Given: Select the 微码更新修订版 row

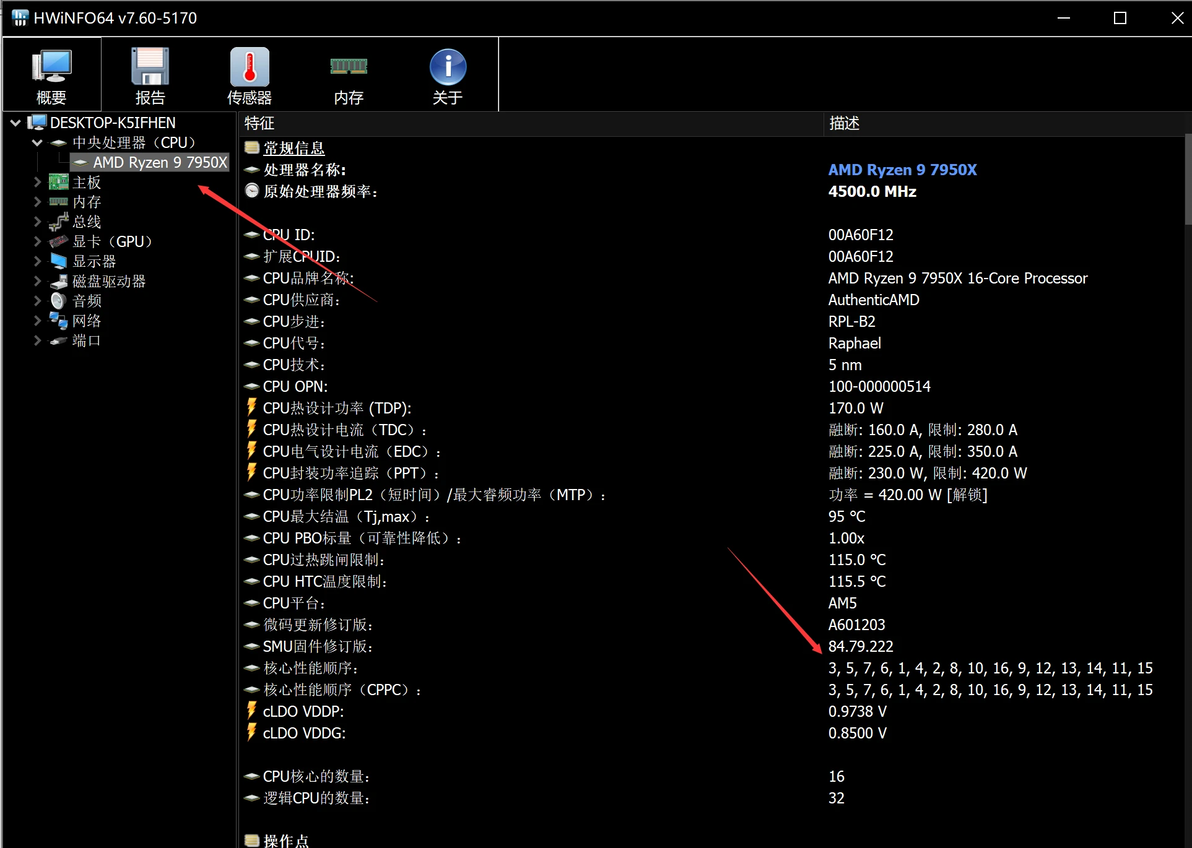Looking at the screenshot, I should click(712, 624).
